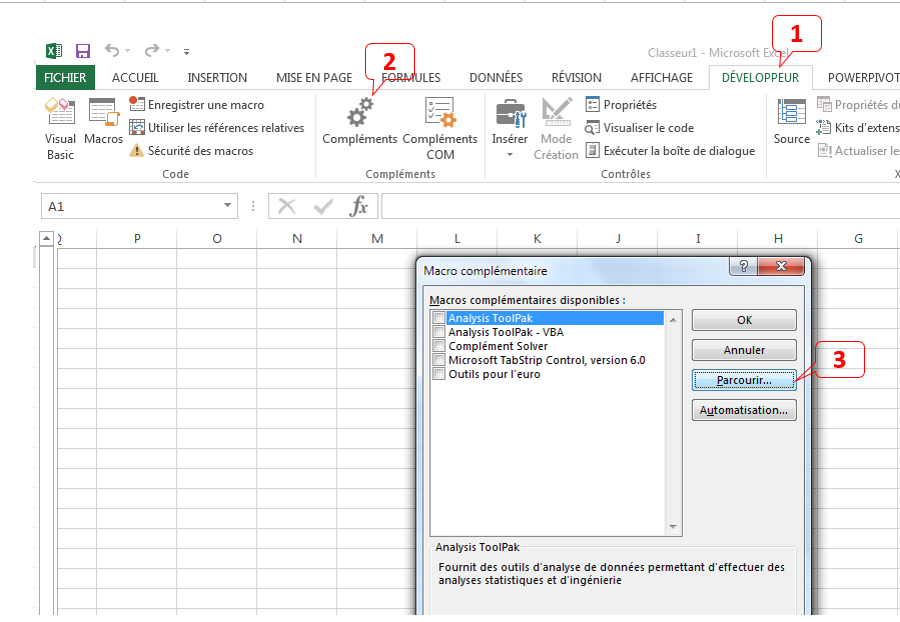The height and width of the screenshot is (622, 900).
Task: Open the Visual Basic editor
Action: coord(60,129)
